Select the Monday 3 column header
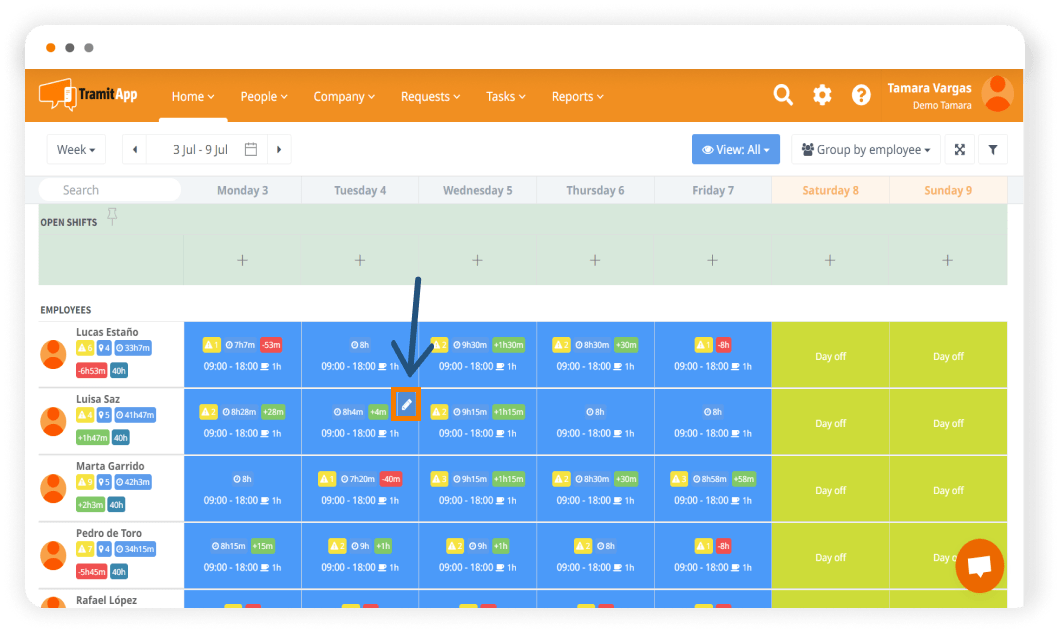1061x633 pixels. (x=242, y=190)
